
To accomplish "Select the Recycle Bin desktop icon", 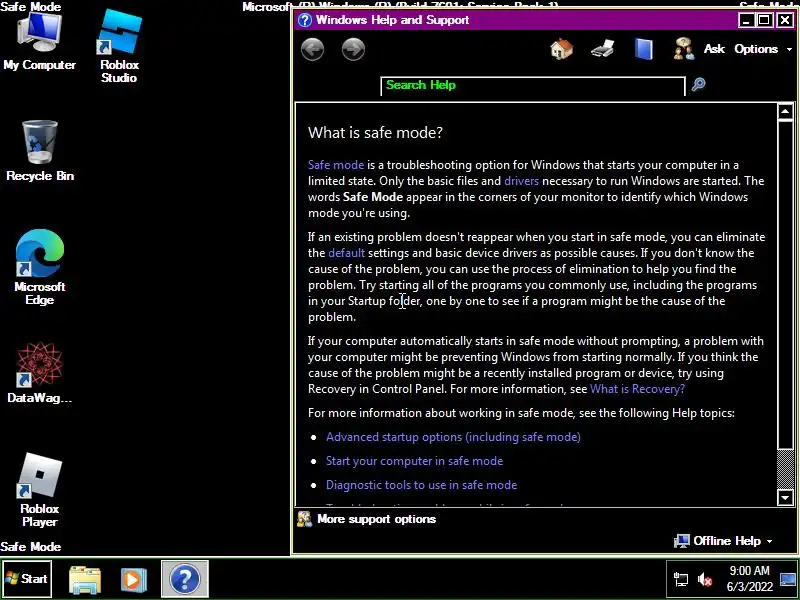I will tap(40, 151).
